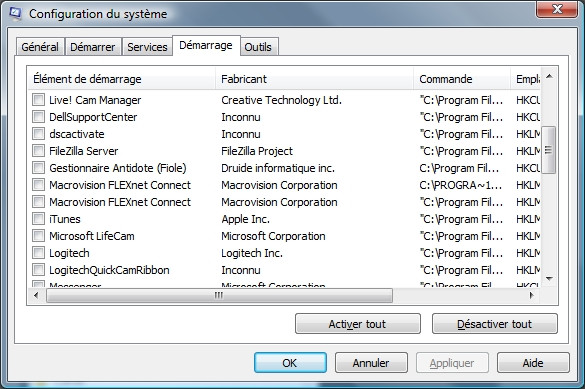The width and height of the screenshot is (585, 389).
Task: Click the Activer tout button
Action: coord(357,324)
